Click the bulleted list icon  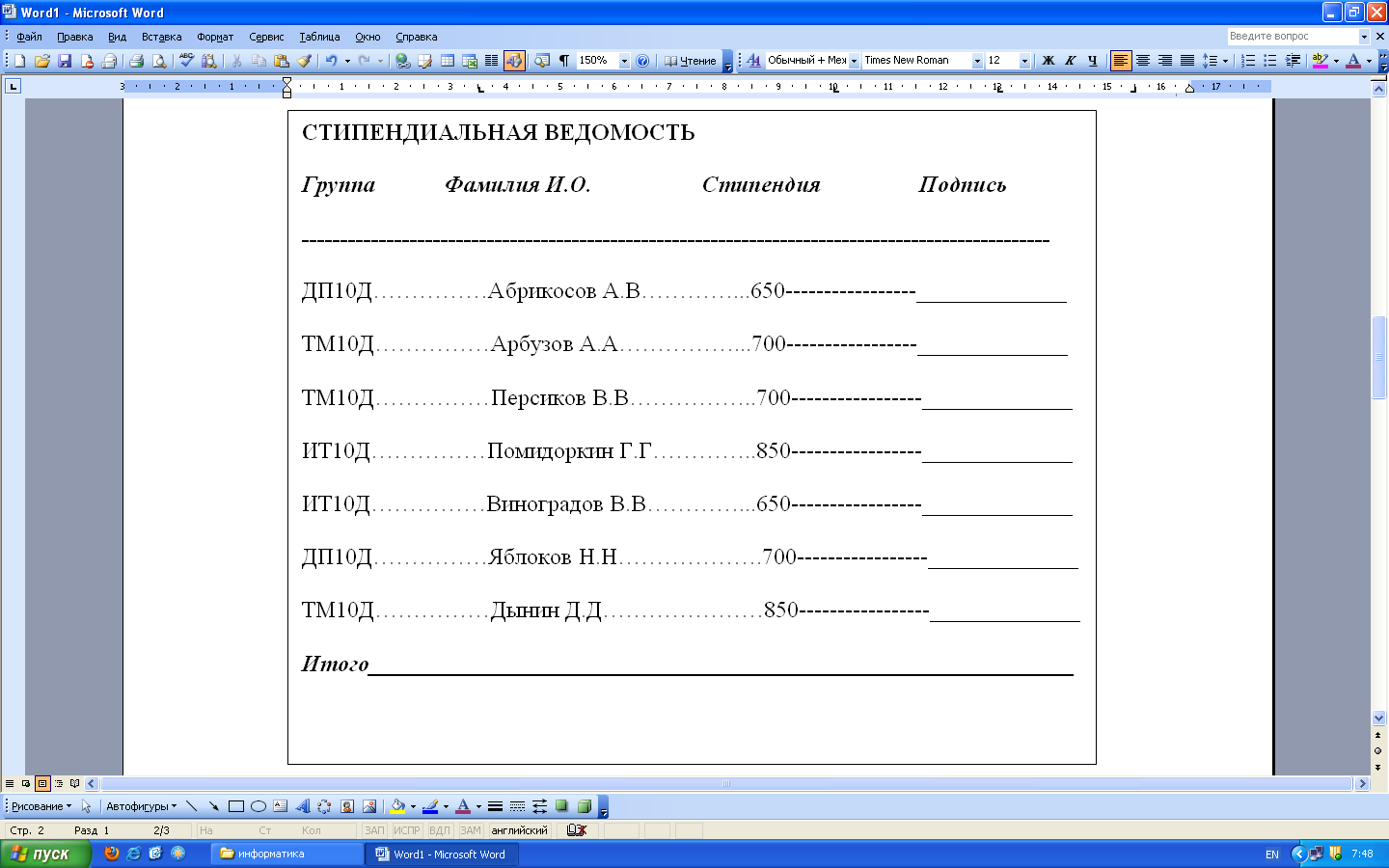pos(1270,61)
